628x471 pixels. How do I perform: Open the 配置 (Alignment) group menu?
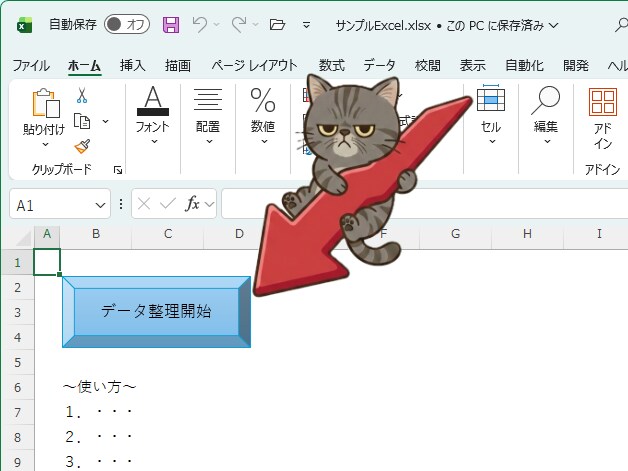(208, 115)
